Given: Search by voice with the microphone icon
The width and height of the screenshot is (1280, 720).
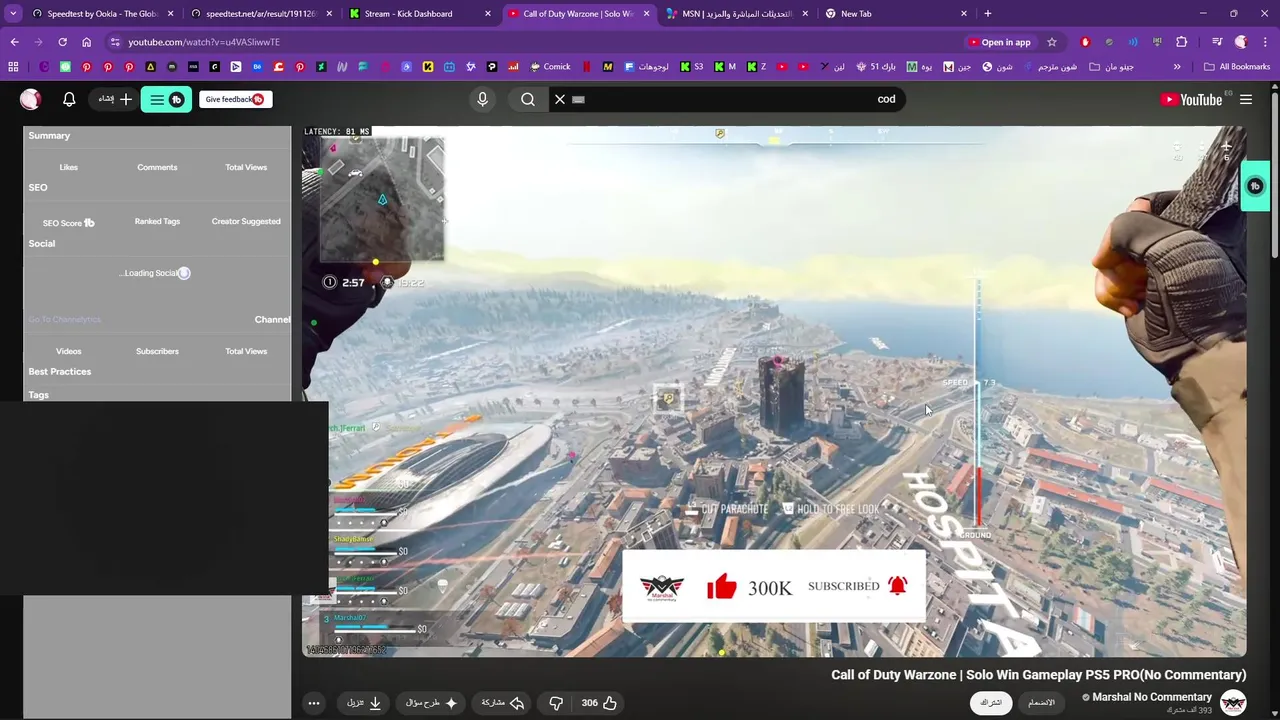Looking at the screenshot, I should pos(482,99).
